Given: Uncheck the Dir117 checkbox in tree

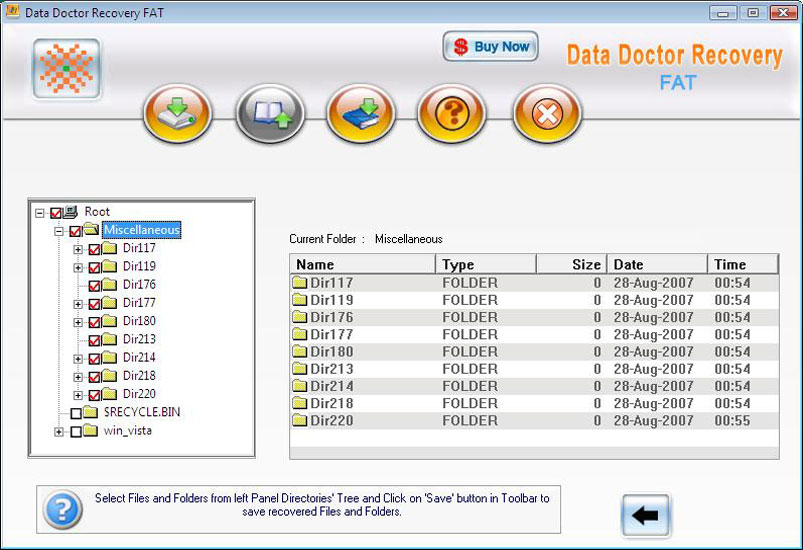Looking at the screenshot, I should [94, 249].
